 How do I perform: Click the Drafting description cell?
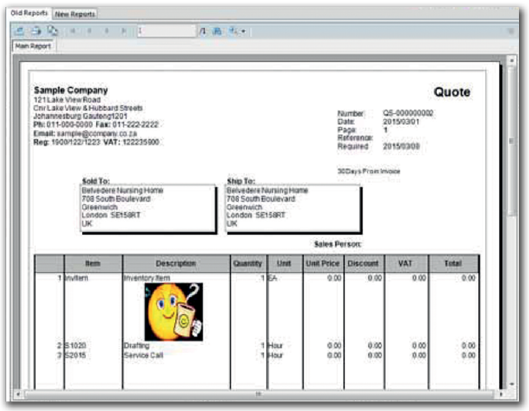click(137, 346)
